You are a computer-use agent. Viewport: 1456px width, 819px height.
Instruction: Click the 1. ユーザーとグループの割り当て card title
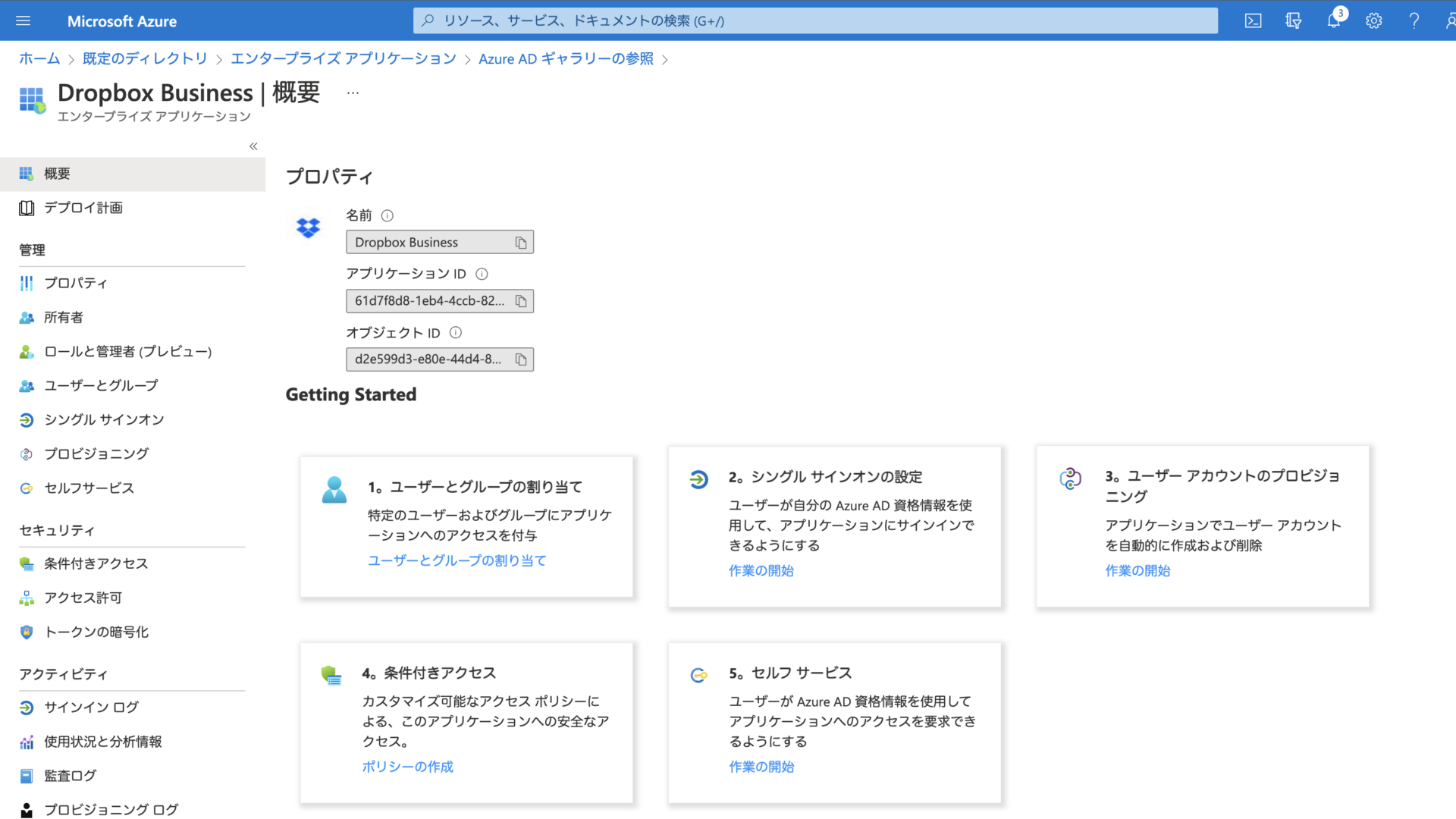pos(475,487)
